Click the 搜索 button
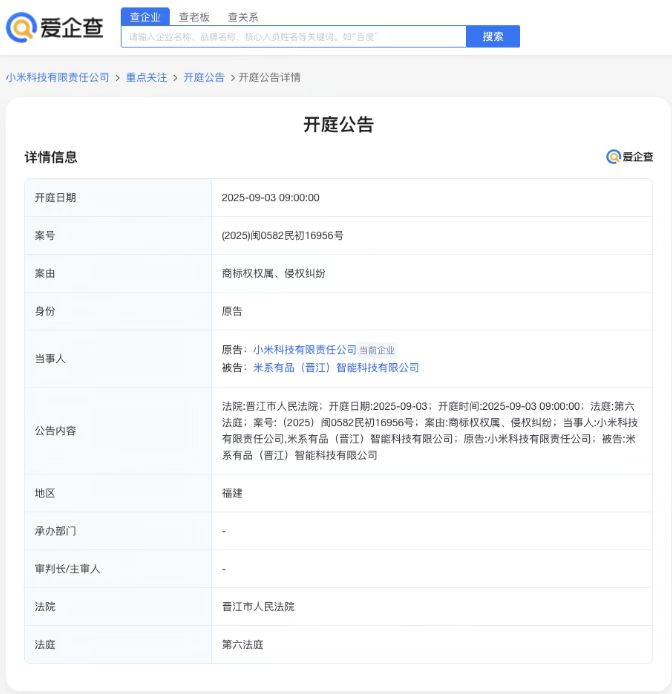672x694 pixels. (493, 36)
